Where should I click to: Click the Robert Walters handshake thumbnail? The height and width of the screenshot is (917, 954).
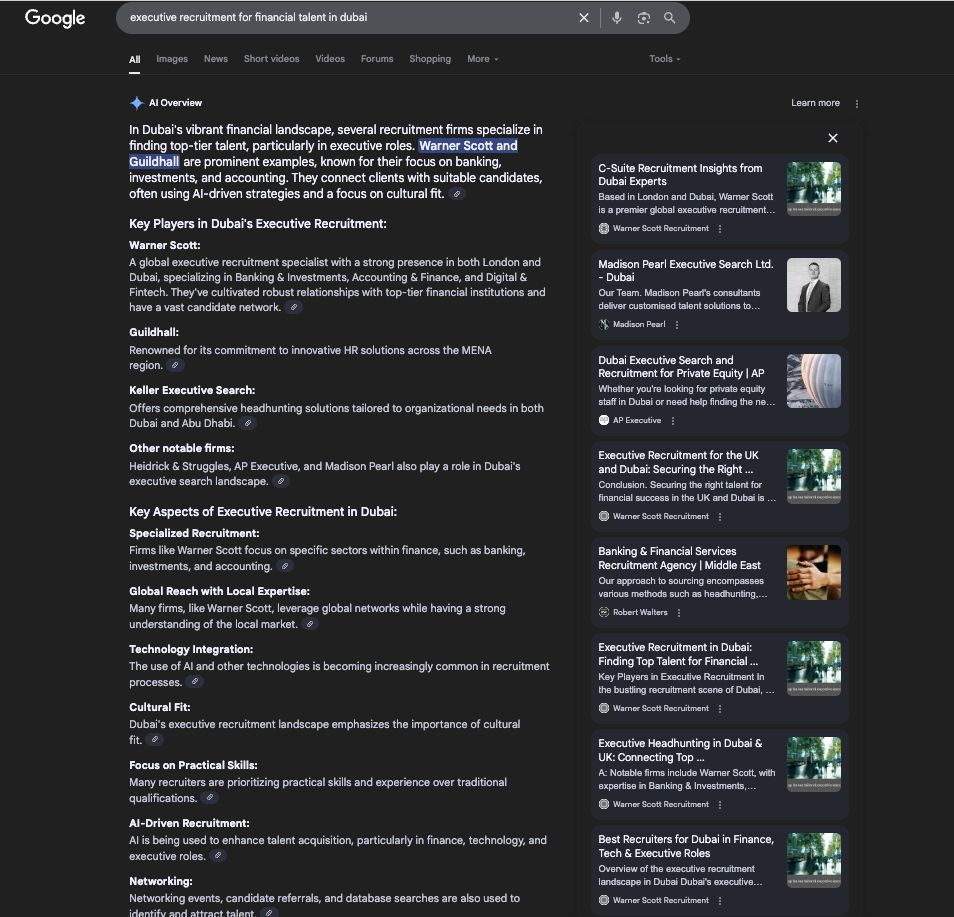click(813, 573)
